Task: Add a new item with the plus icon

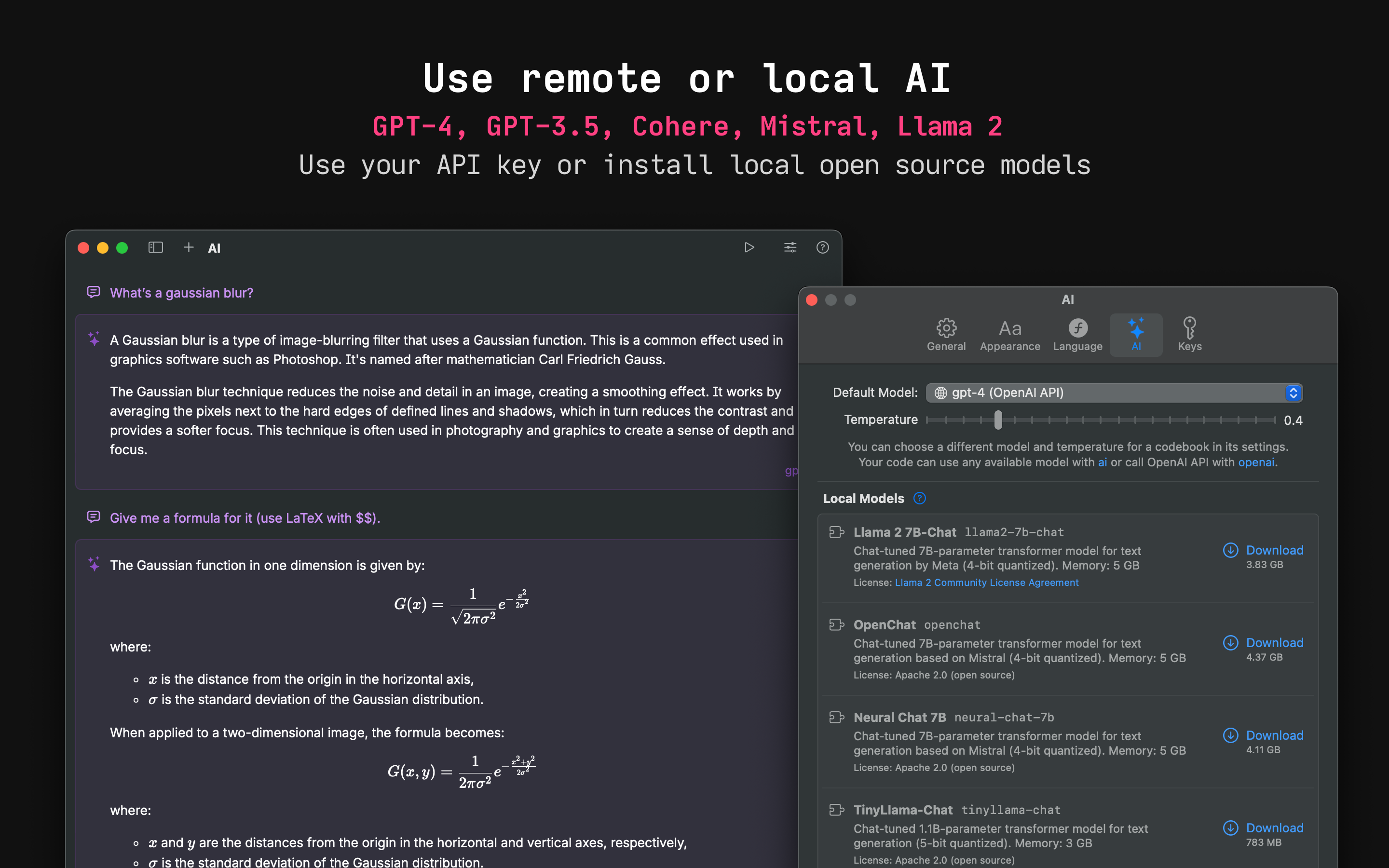Action: pos(188,247)
